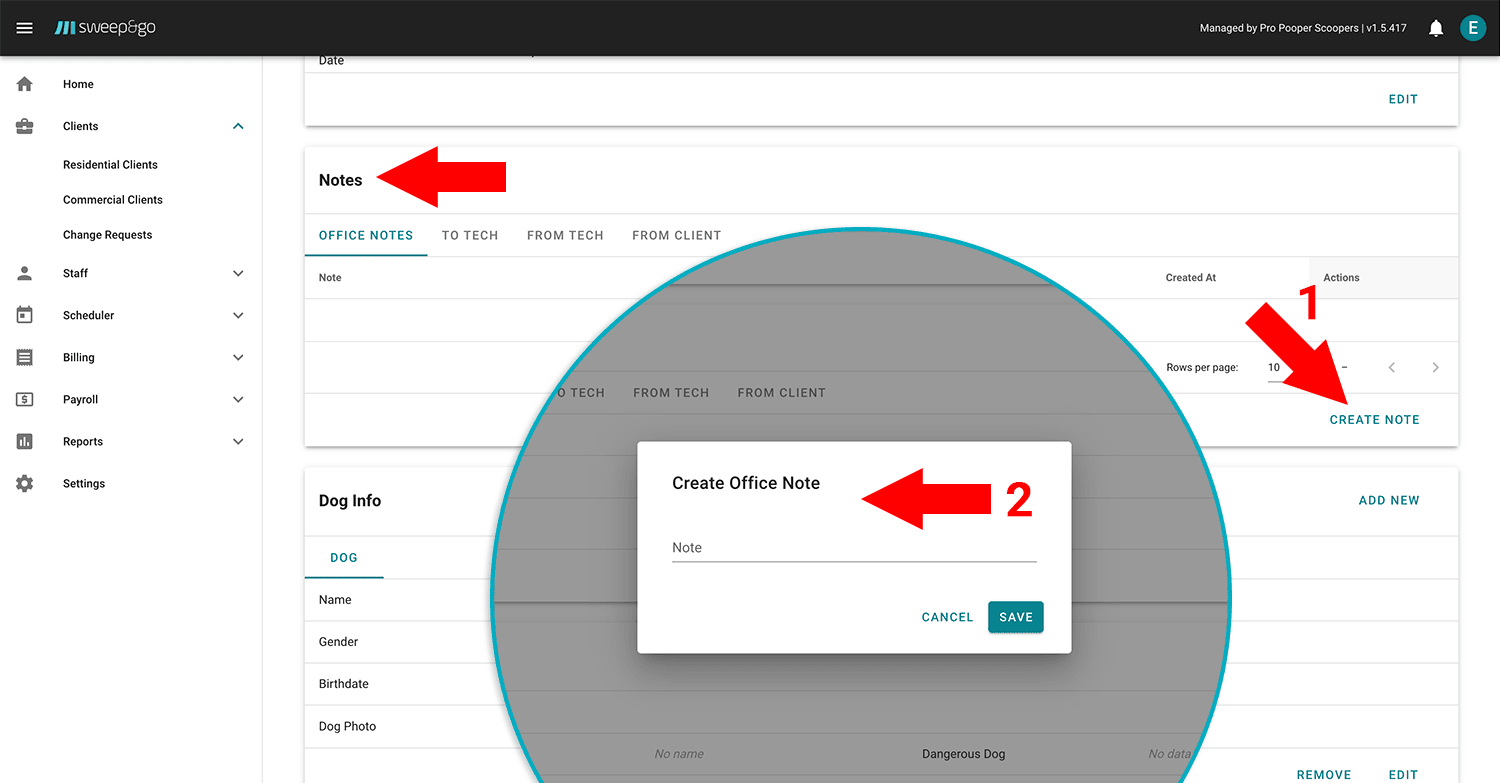
Task: Expand the Billing menu chevron
Action: [x=238, y=357]
